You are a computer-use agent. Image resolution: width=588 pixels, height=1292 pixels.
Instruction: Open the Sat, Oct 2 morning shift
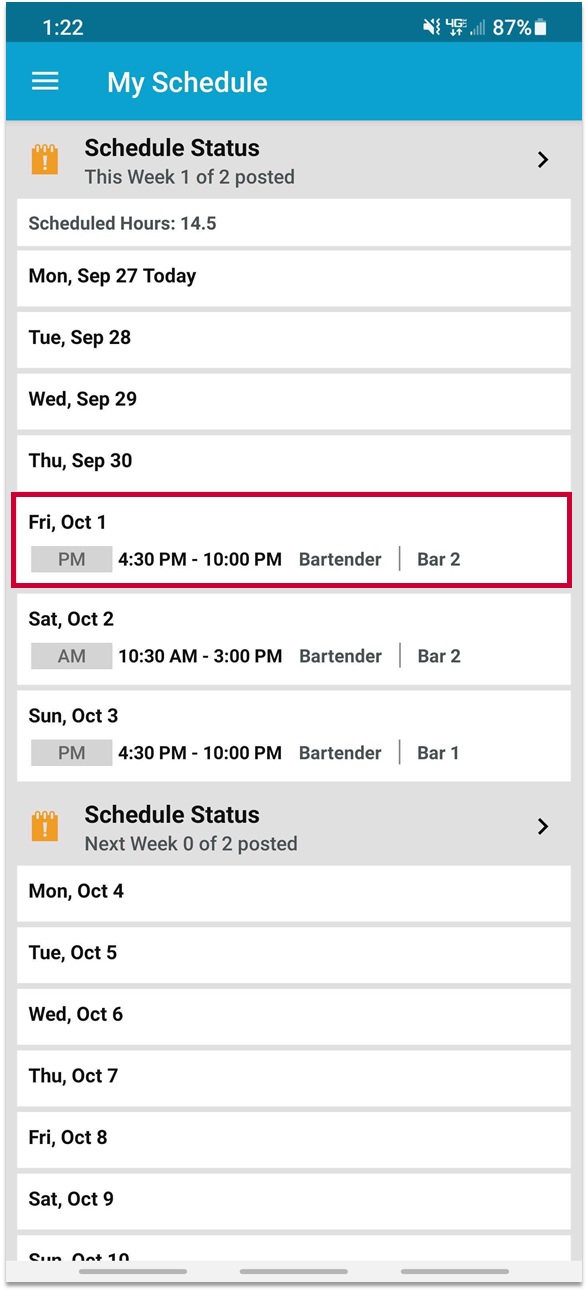point(293,637)
